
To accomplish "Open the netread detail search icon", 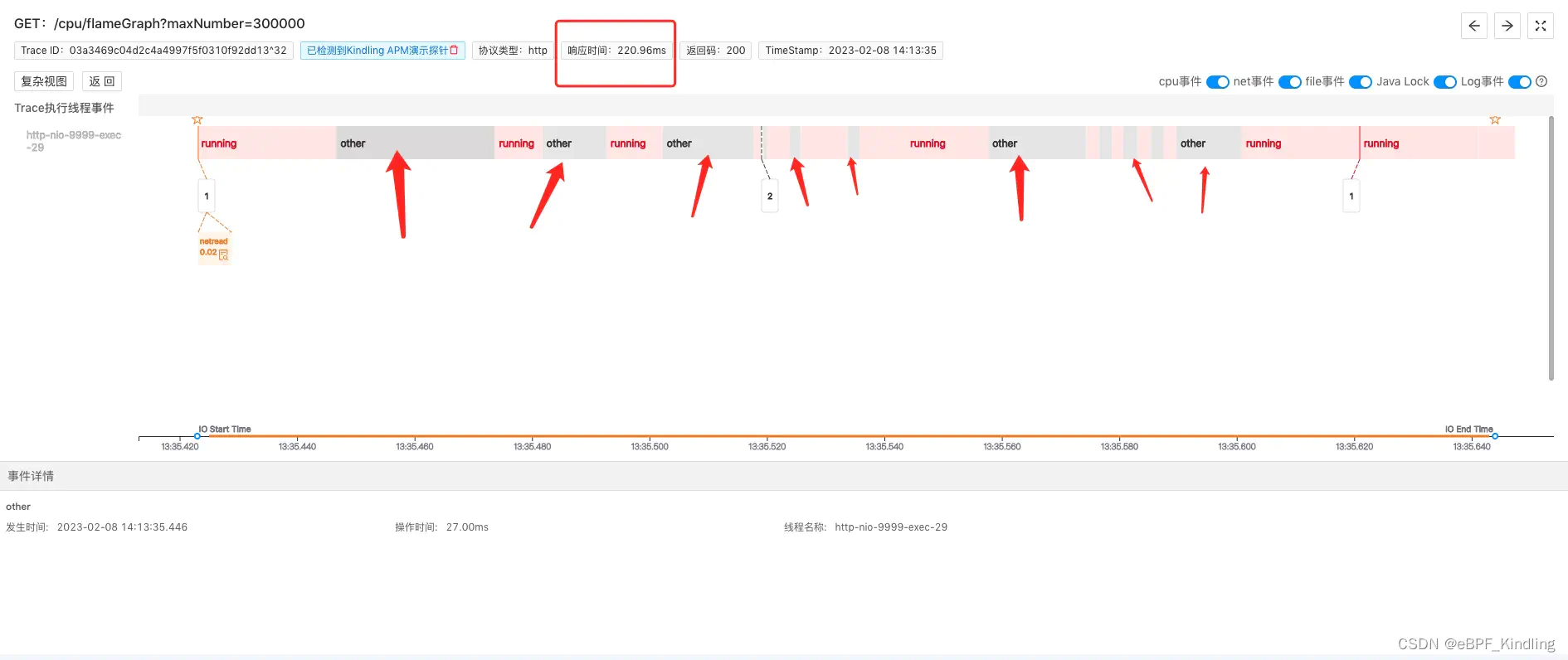I will 223,254.
